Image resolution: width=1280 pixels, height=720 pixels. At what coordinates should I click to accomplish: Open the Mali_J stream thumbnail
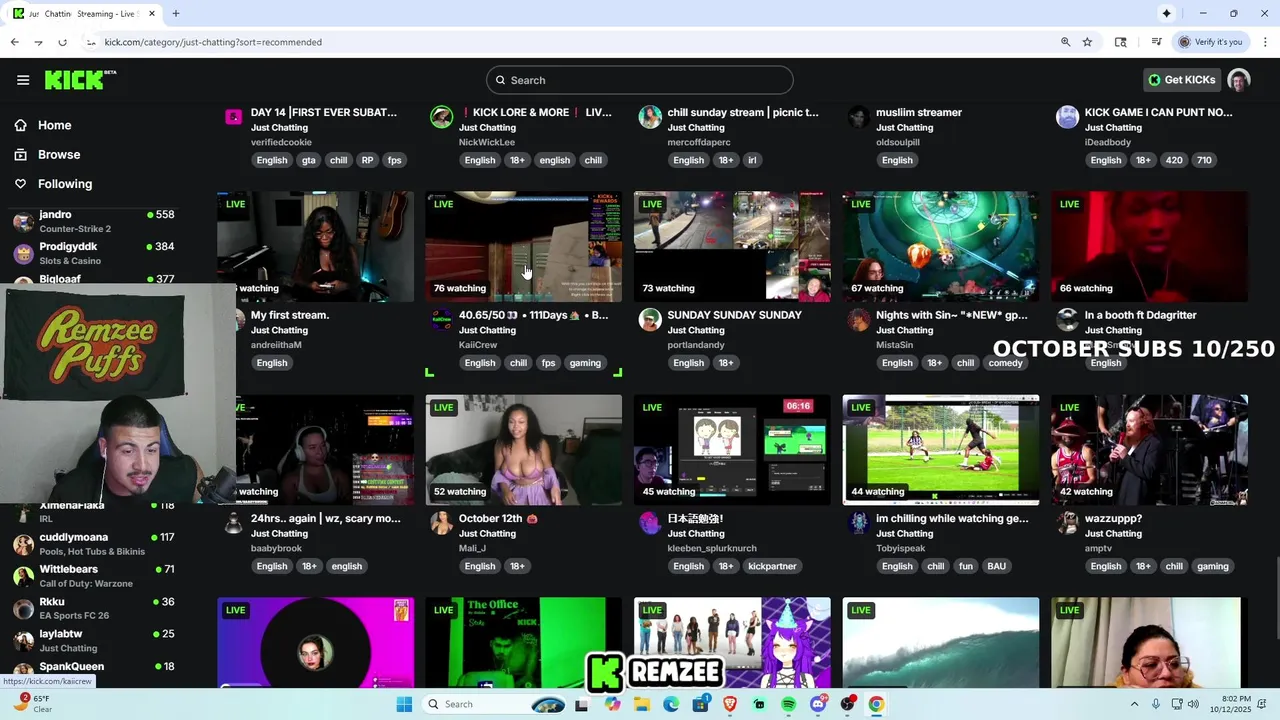click(524, 450)
